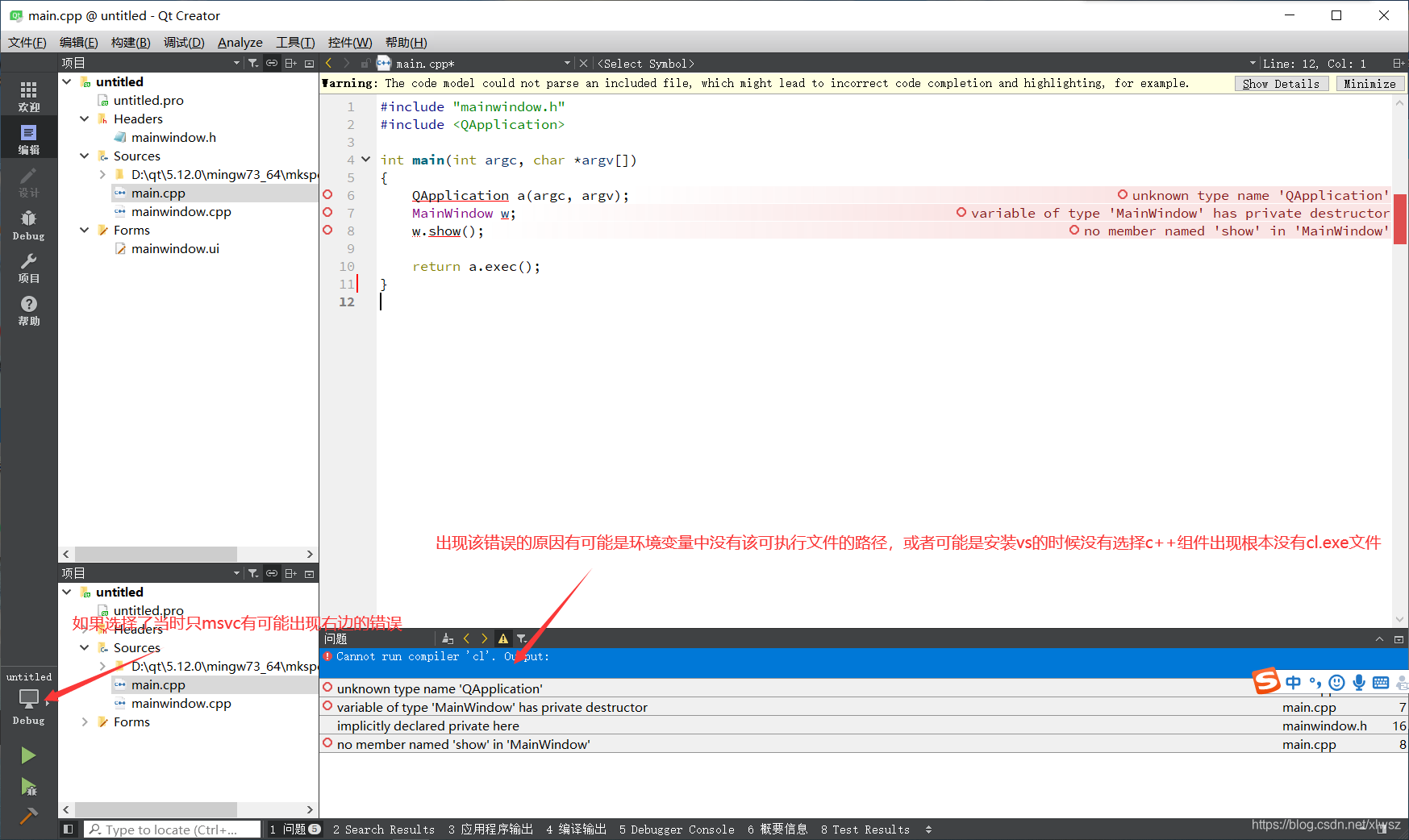Fold the main function at line 4

(365, 160)
